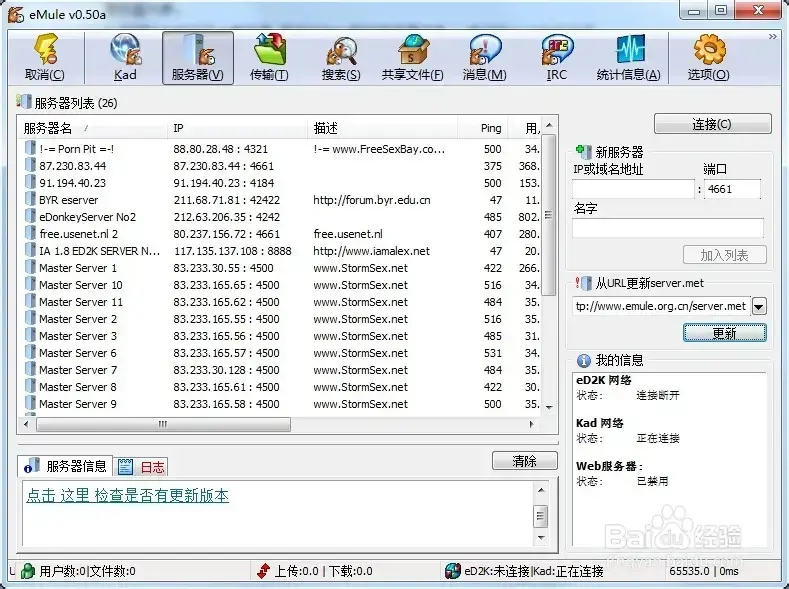Viewport: 789px width, 589px height.
Task: Open the server.met URL dropdown arrow
Action: tap(759, 306)
